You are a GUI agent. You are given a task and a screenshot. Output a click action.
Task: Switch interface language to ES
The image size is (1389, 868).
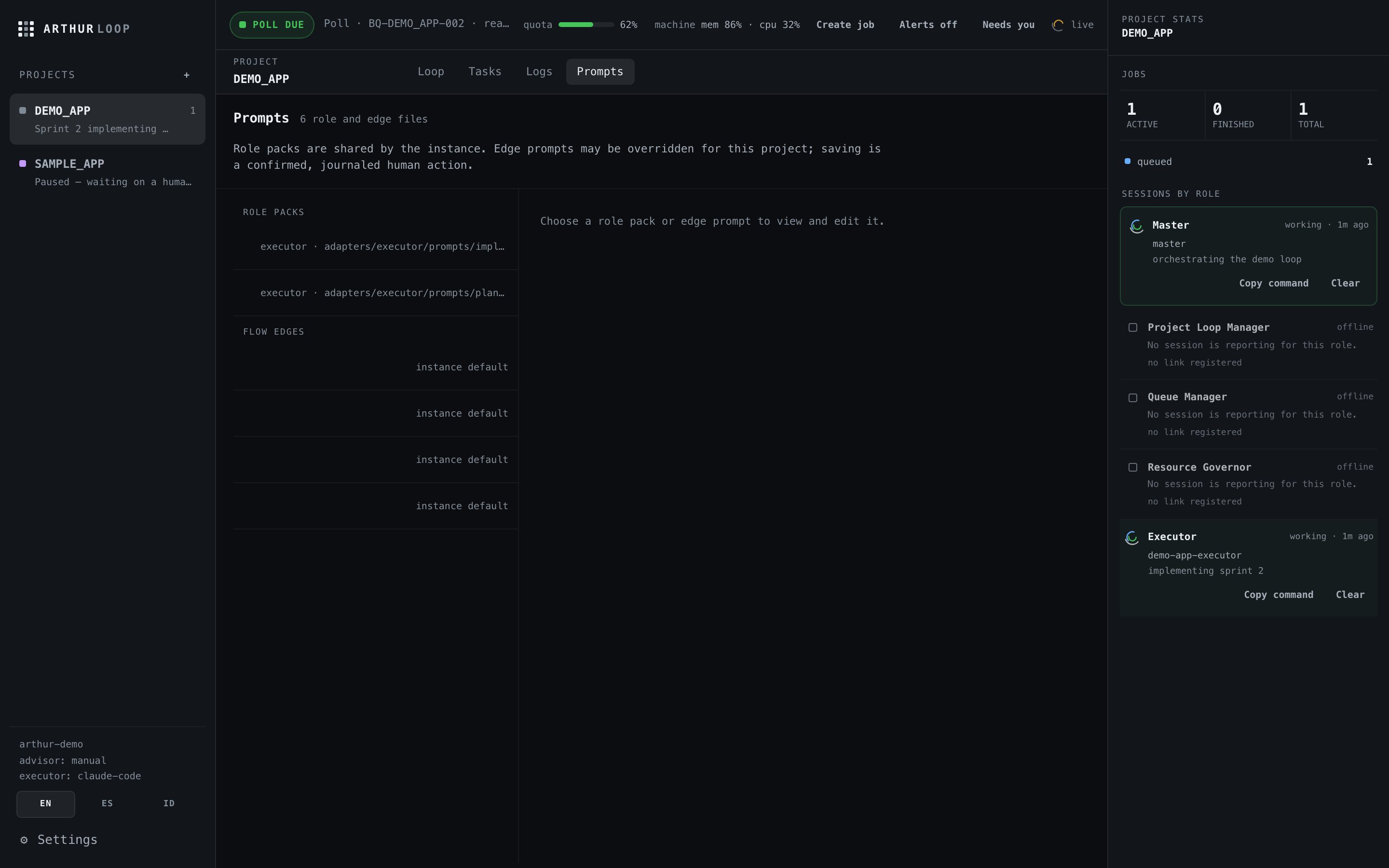tap(108, 804)
